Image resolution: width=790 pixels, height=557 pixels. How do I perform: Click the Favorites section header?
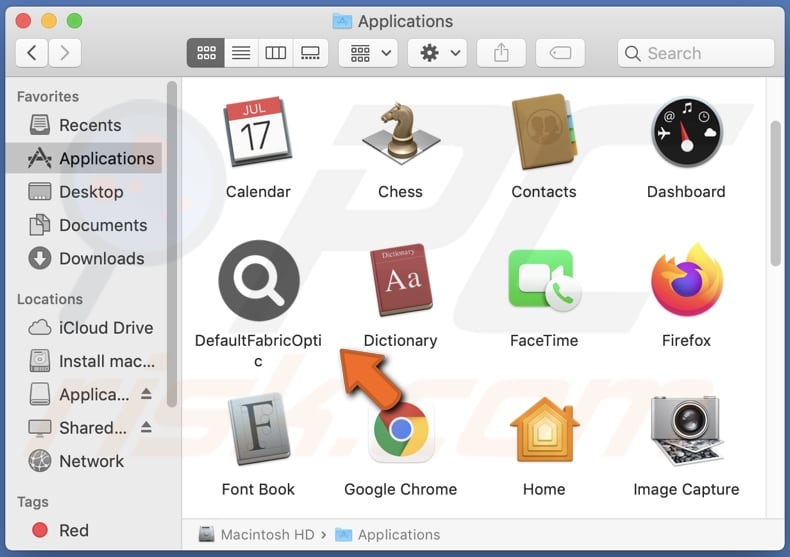[48, 96]
